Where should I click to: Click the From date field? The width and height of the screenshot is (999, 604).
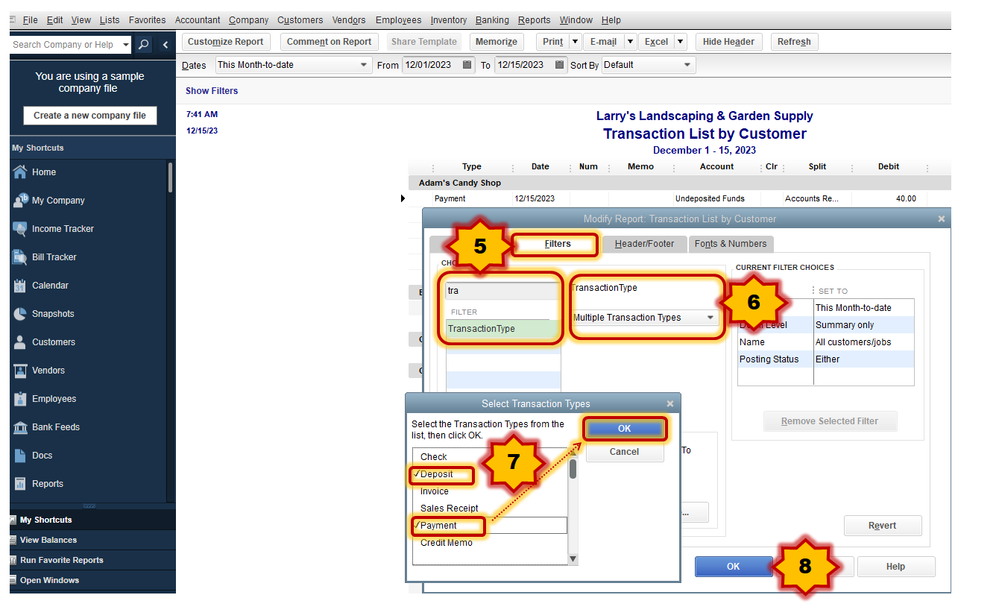point(431,65)
